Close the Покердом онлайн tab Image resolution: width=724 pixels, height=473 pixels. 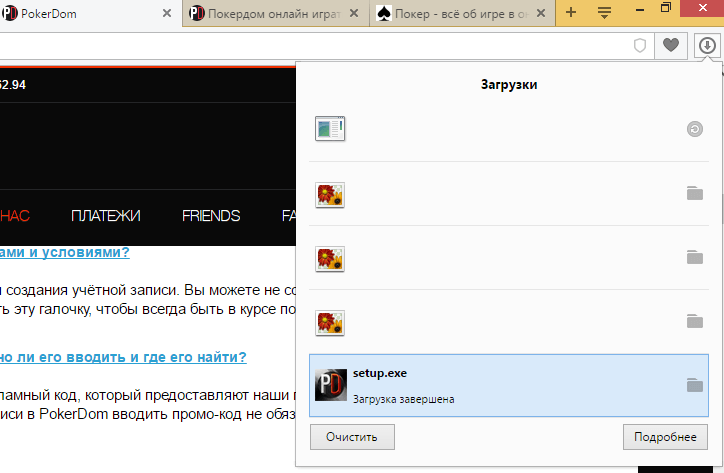click(x=358, y=14)
